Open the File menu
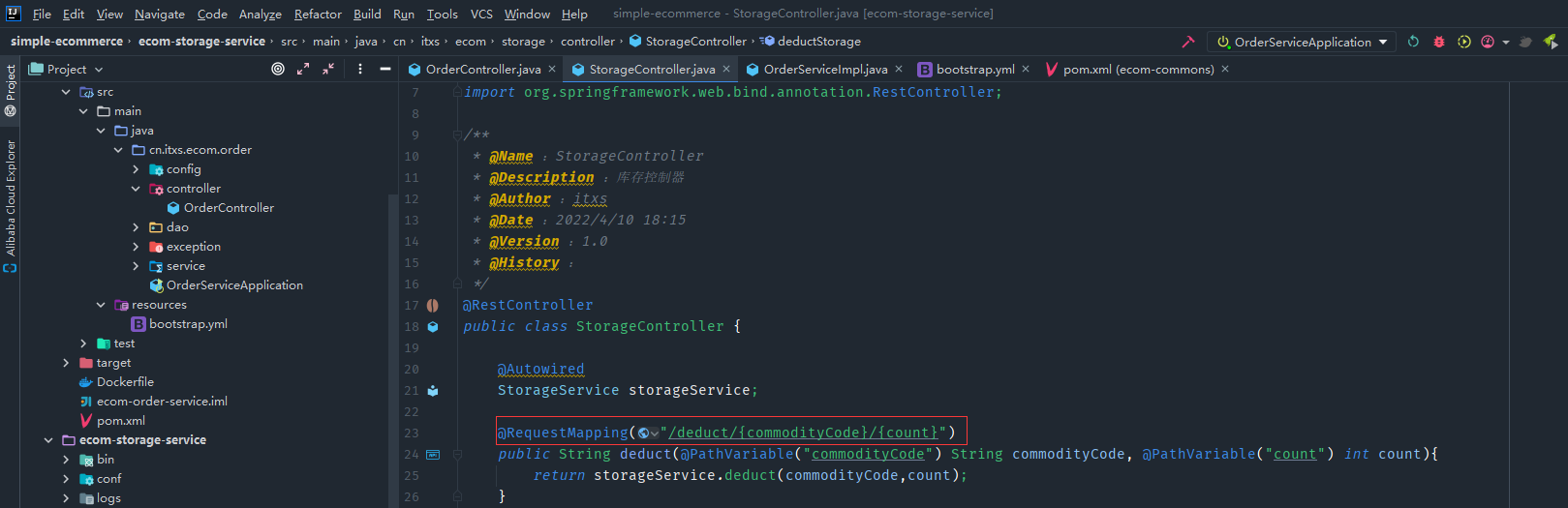 click(42, 14)
